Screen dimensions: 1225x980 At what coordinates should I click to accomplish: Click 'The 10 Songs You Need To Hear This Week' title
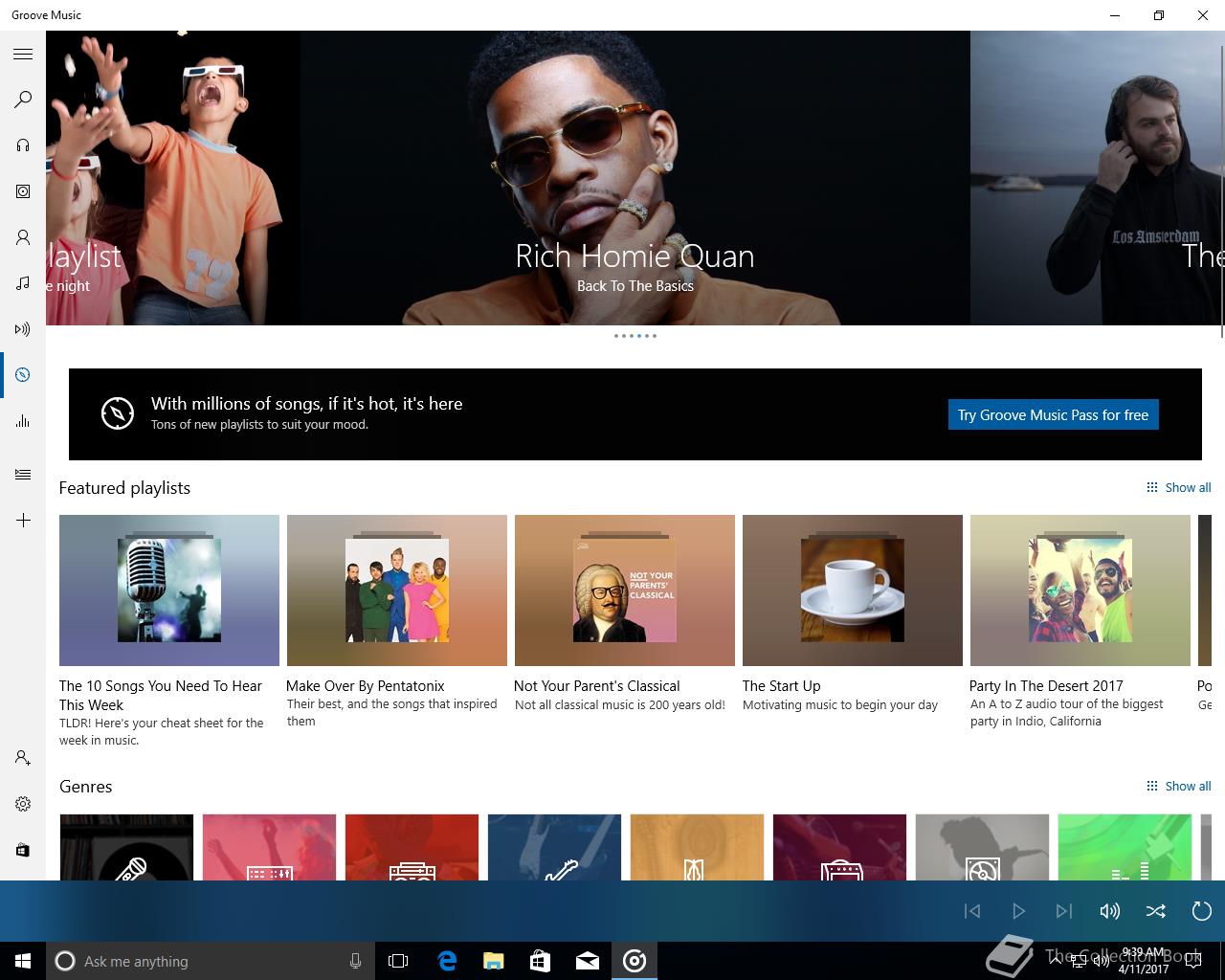tap(160, 696)
